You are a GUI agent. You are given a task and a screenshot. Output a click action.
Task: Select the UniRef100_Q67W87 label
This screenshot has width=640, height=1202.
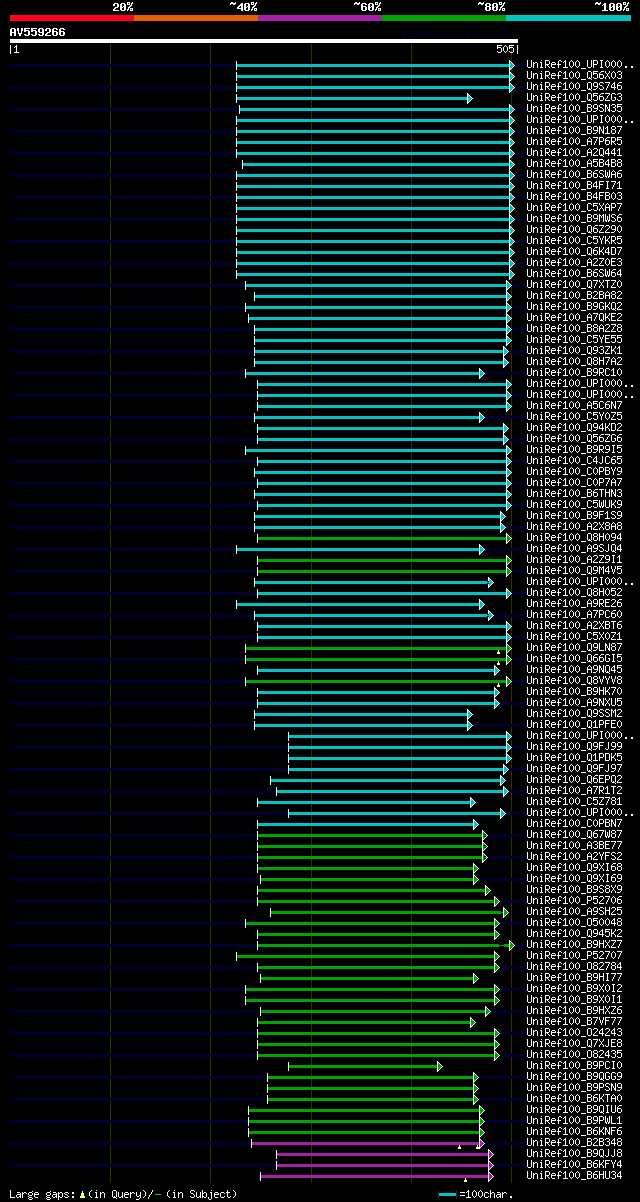pos(574,834)
